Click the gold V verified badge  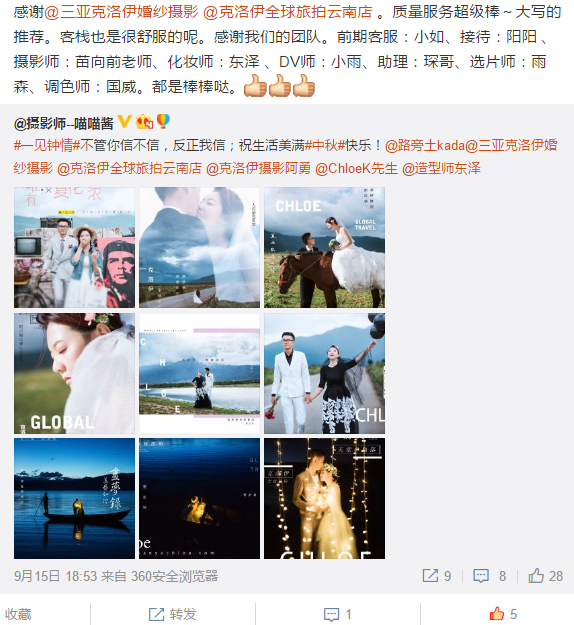click(x=125, y=122)
